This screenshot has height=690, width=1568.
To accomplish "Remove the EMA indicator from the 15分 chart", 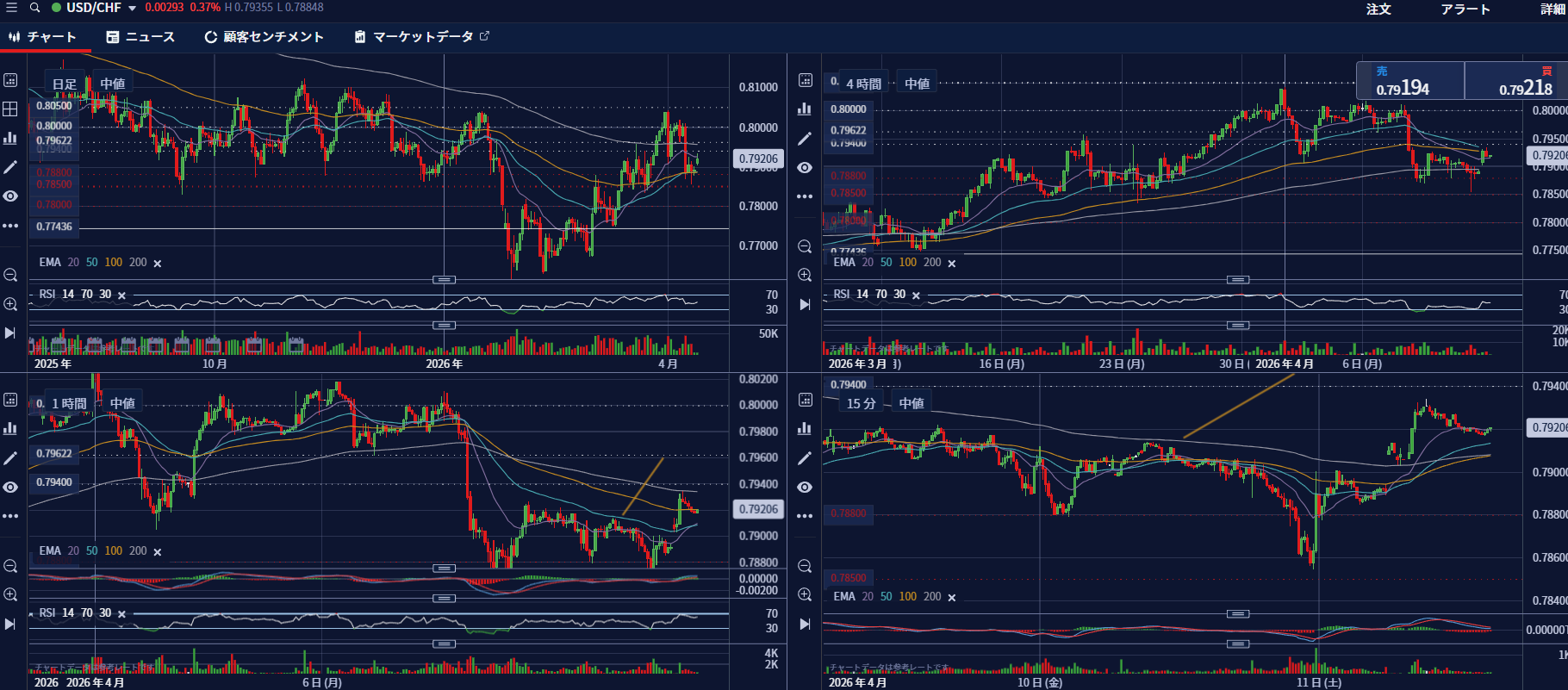I will coord(952,598).
